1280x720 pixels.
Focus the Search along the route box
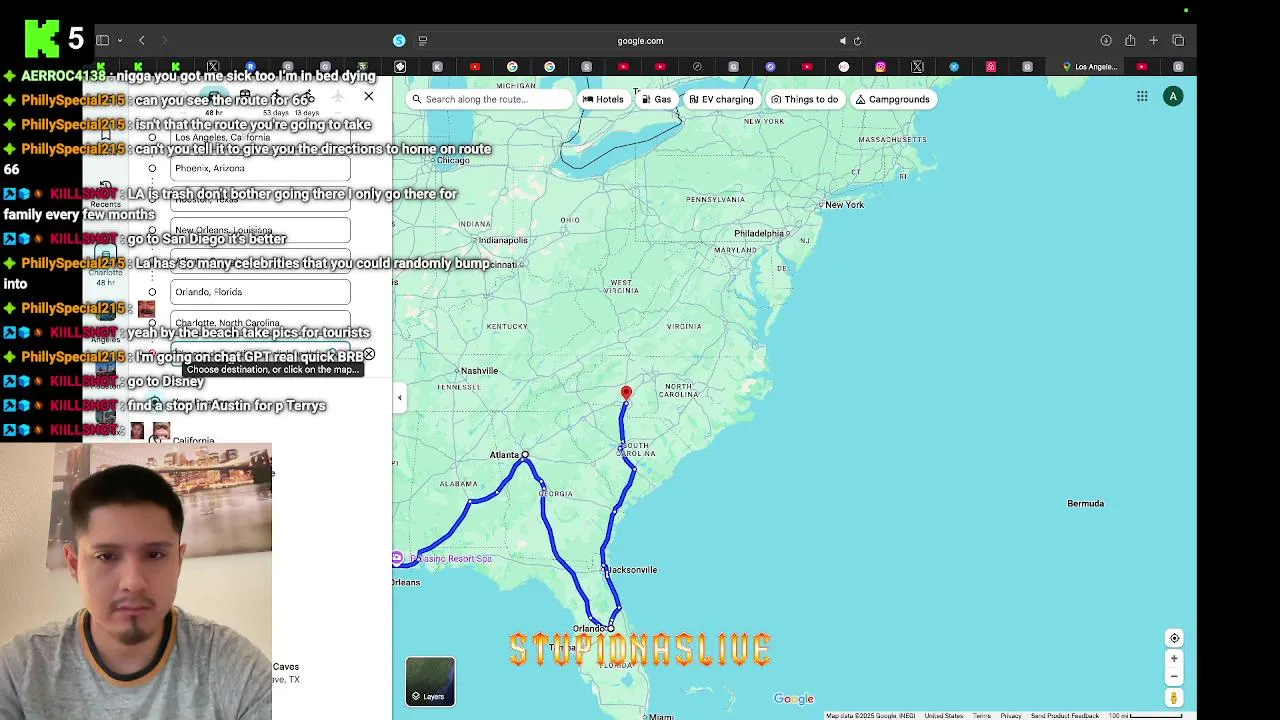[x=487, y=99]
